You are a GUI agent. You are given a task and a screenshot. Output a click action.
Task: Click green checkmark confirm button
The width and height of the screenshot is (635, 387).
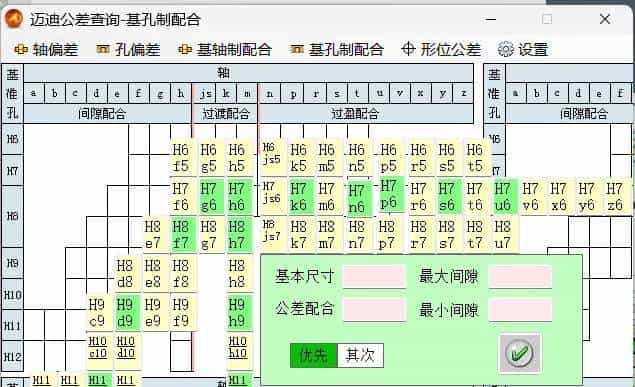coord(520,353)
